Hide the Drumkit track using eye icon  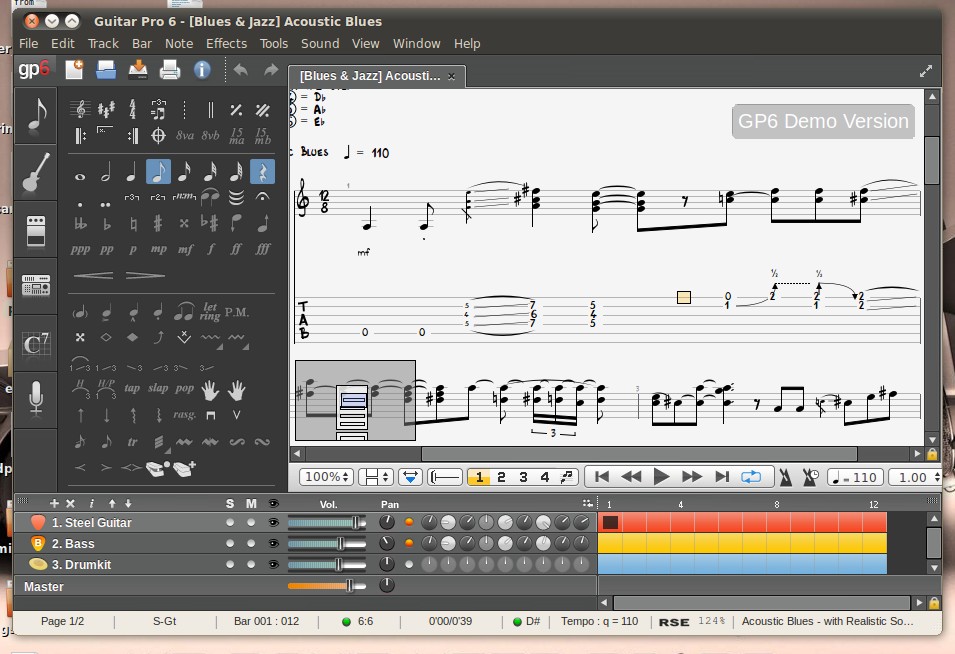(x=273, y=564)
